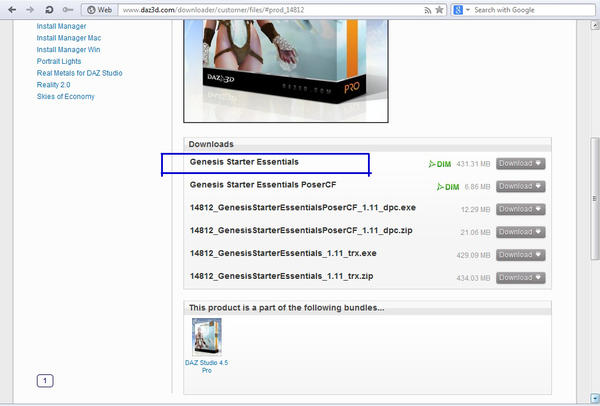Go to page 1 in the pagination
The image size is (600, 406).
click(45, 381)
